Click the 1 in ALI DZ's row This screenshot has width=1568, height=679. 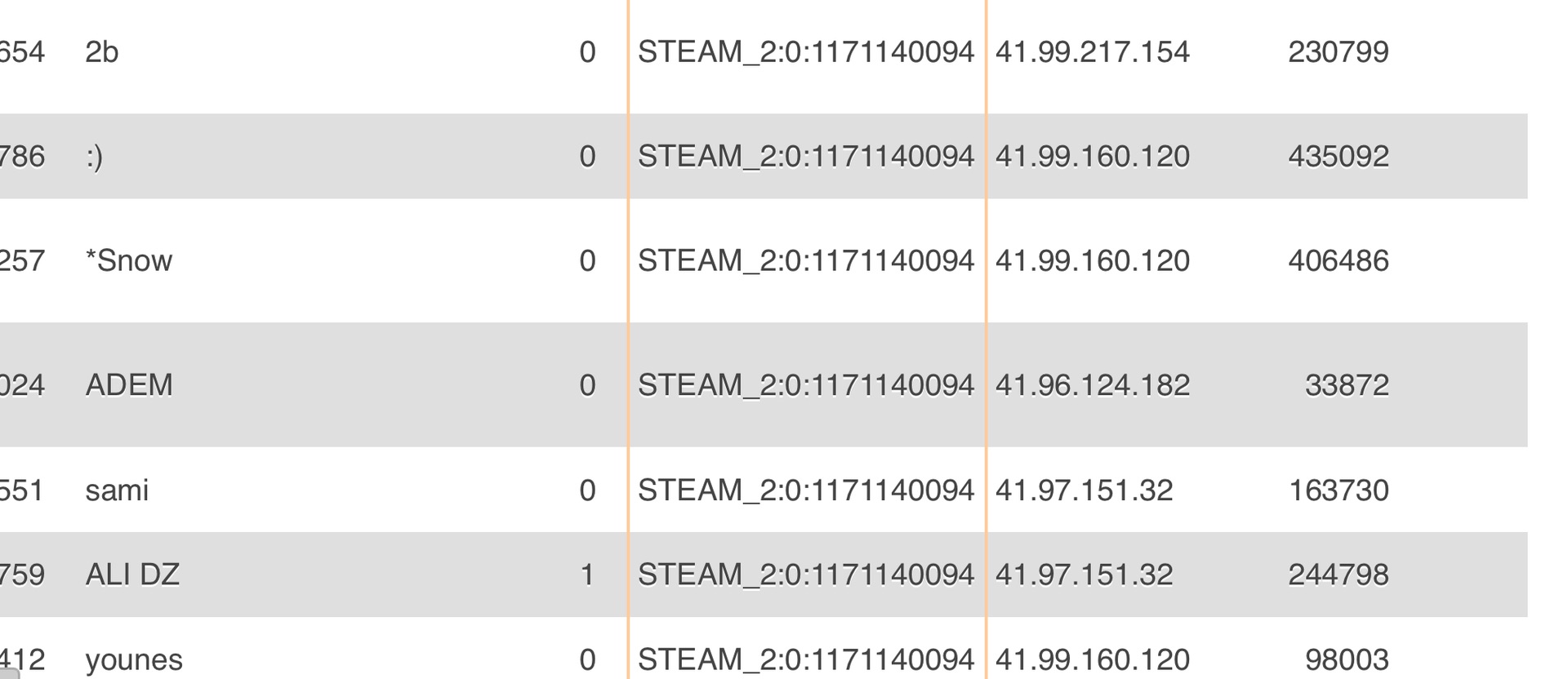[587, 575]
